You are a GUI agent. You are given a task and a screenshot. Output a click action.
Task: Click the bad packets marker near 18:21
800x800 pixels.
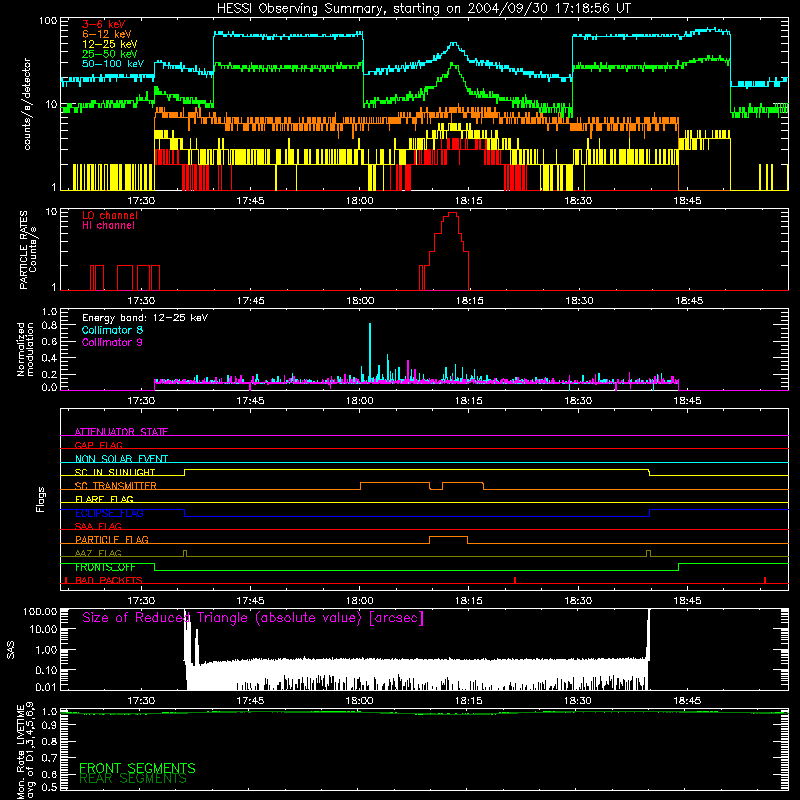point(515,580)
